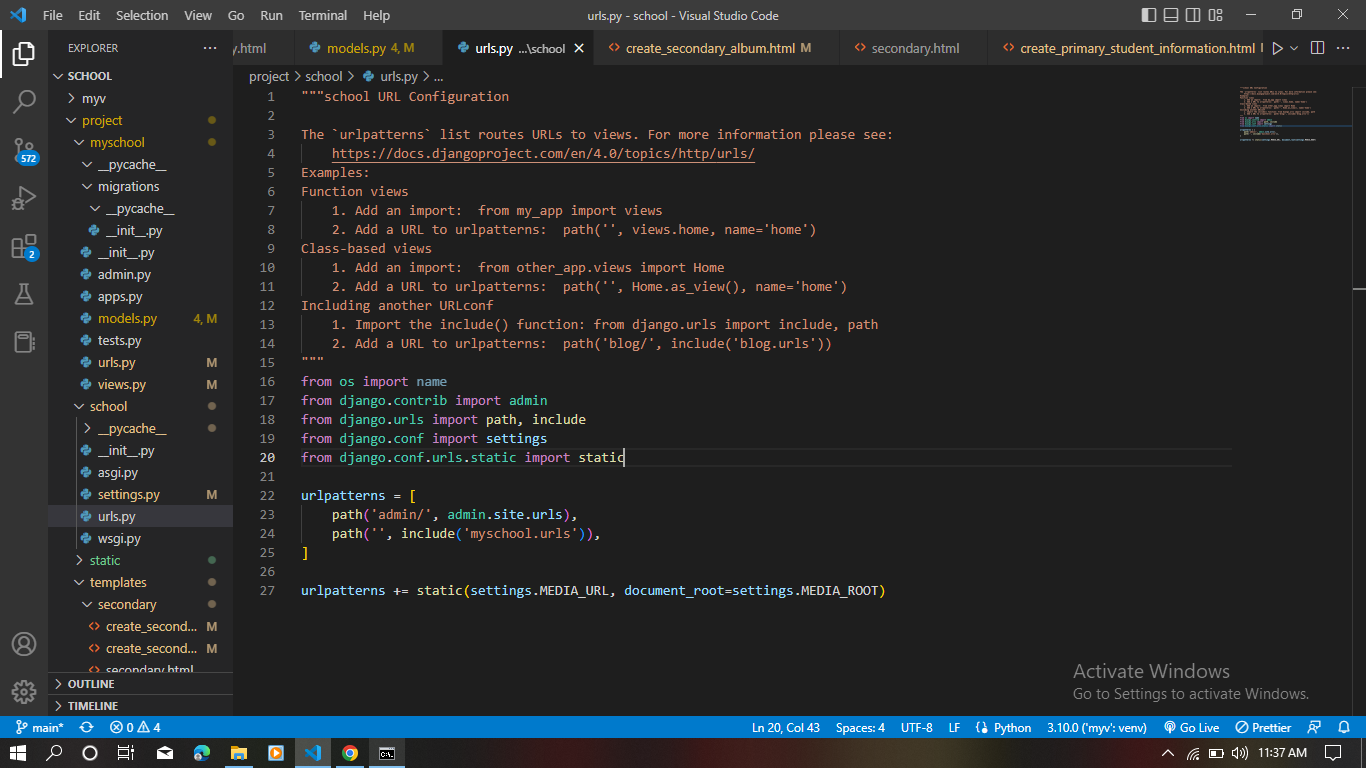Image resolution: width=1366 pixels, height=768 pixels.
Task: Collapse the project folder
Action: coord(141,120)
